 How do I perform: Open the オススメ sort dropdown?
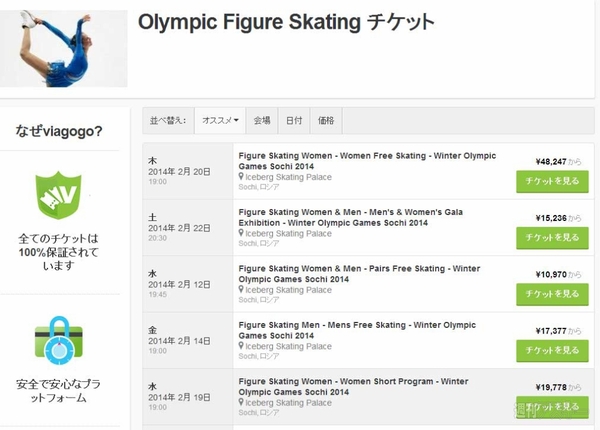[220, 121]
